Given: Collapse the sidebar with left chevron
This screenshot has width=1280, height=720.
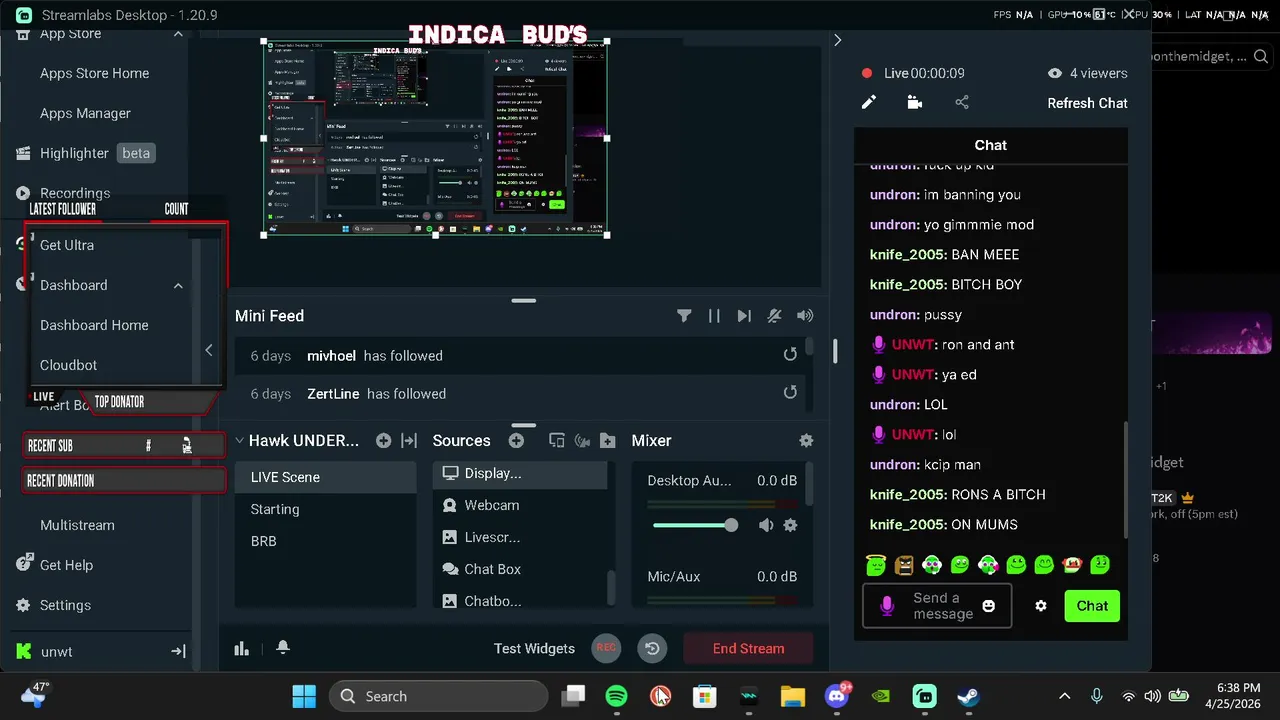Looking at the screenshot, I should pos(208,350).
